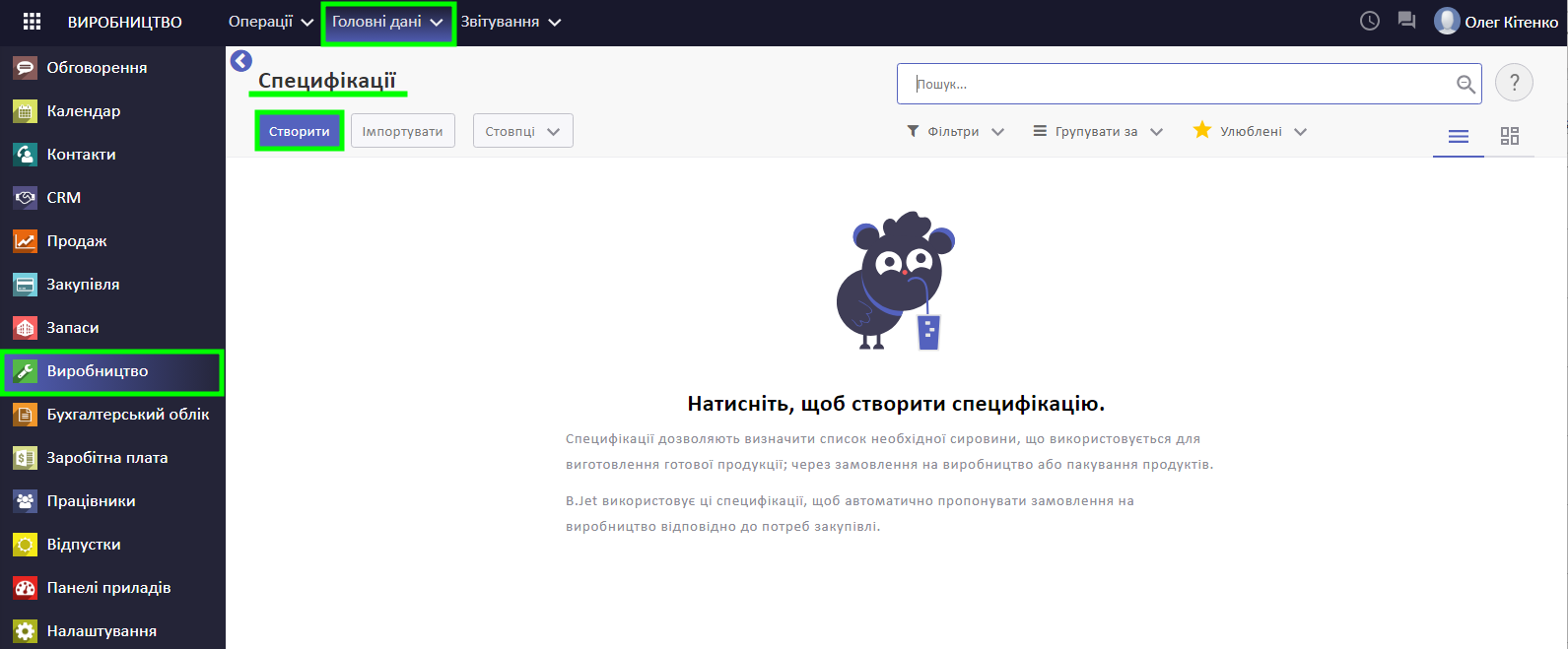Click the Створити button
Screen dimensions: 1568x649
tap(300, 131)
